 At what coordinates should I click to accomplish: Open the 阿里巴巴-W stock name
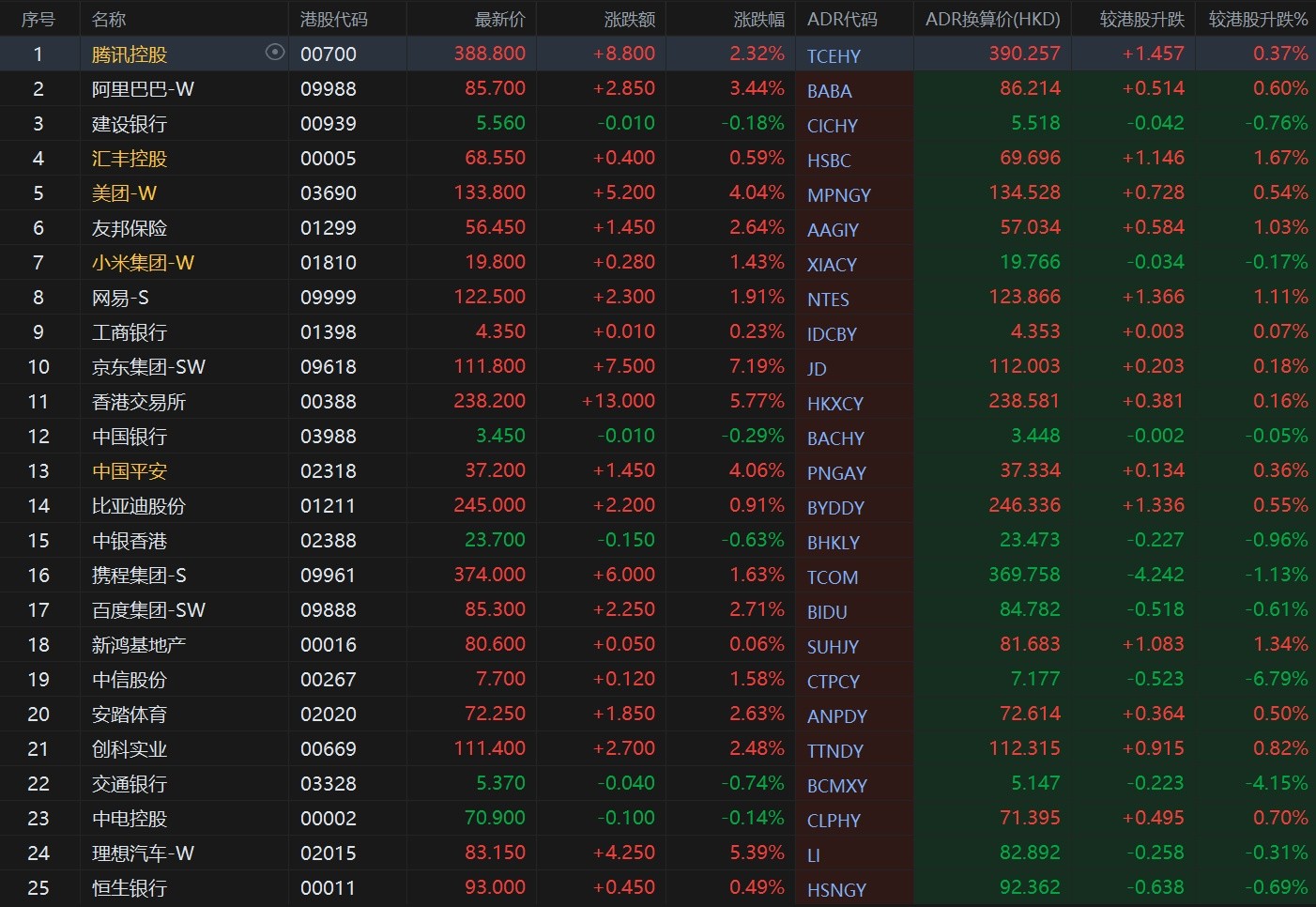pos(143,89)
